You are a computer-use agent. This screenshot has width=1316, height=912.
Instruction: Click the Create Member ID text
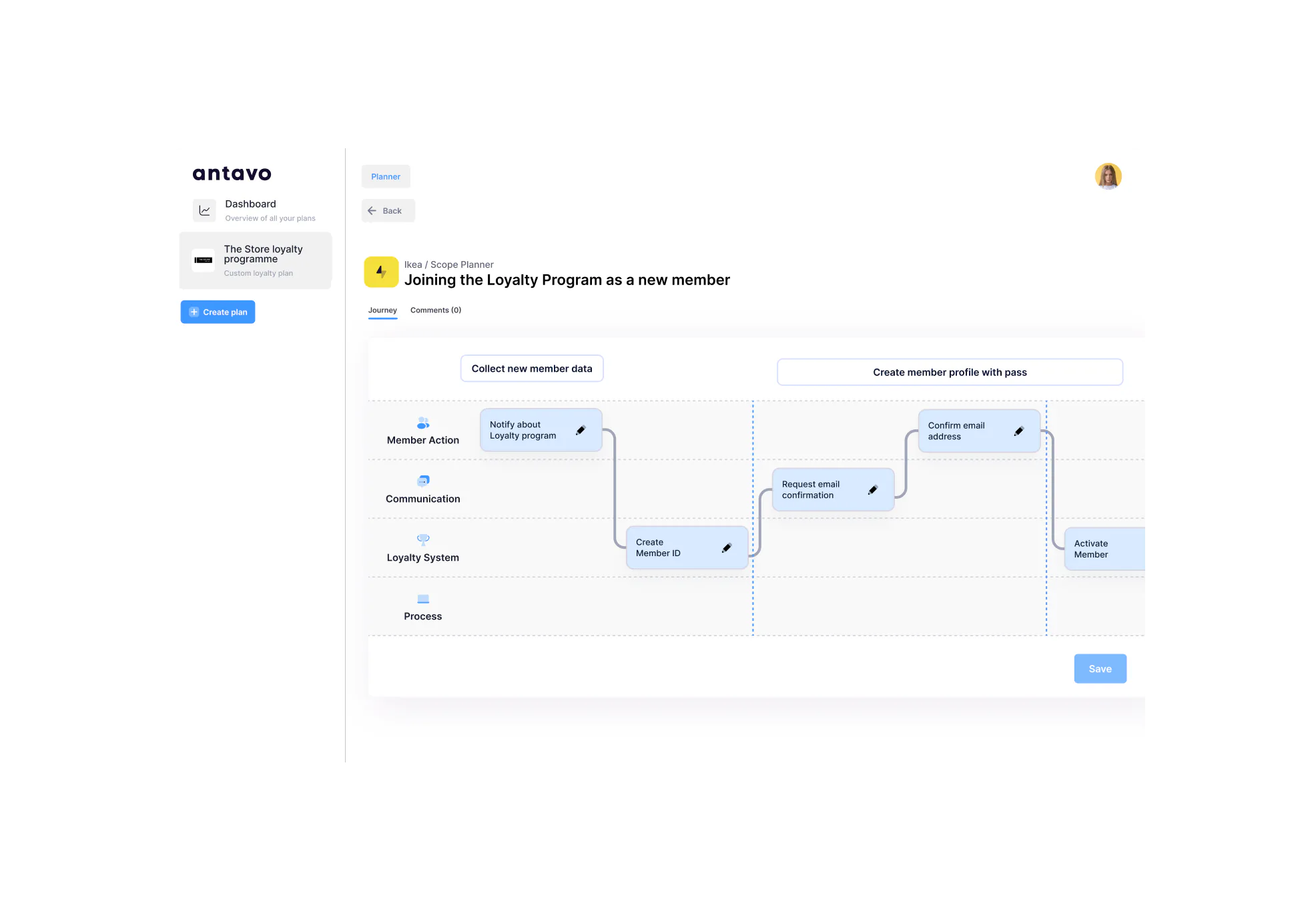[x=658, y=547]
